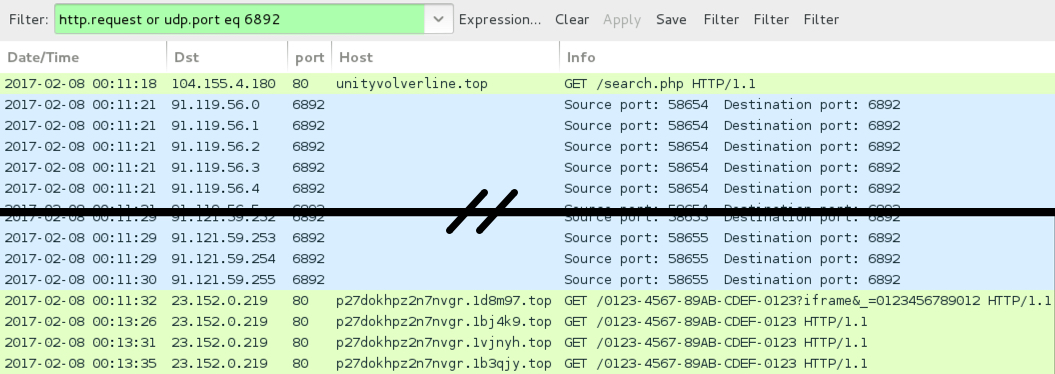Select host p27dokhpz2n7nvgr.1d8m97.top row
This screenshot has height=374, width=1055.
(528, 301)
